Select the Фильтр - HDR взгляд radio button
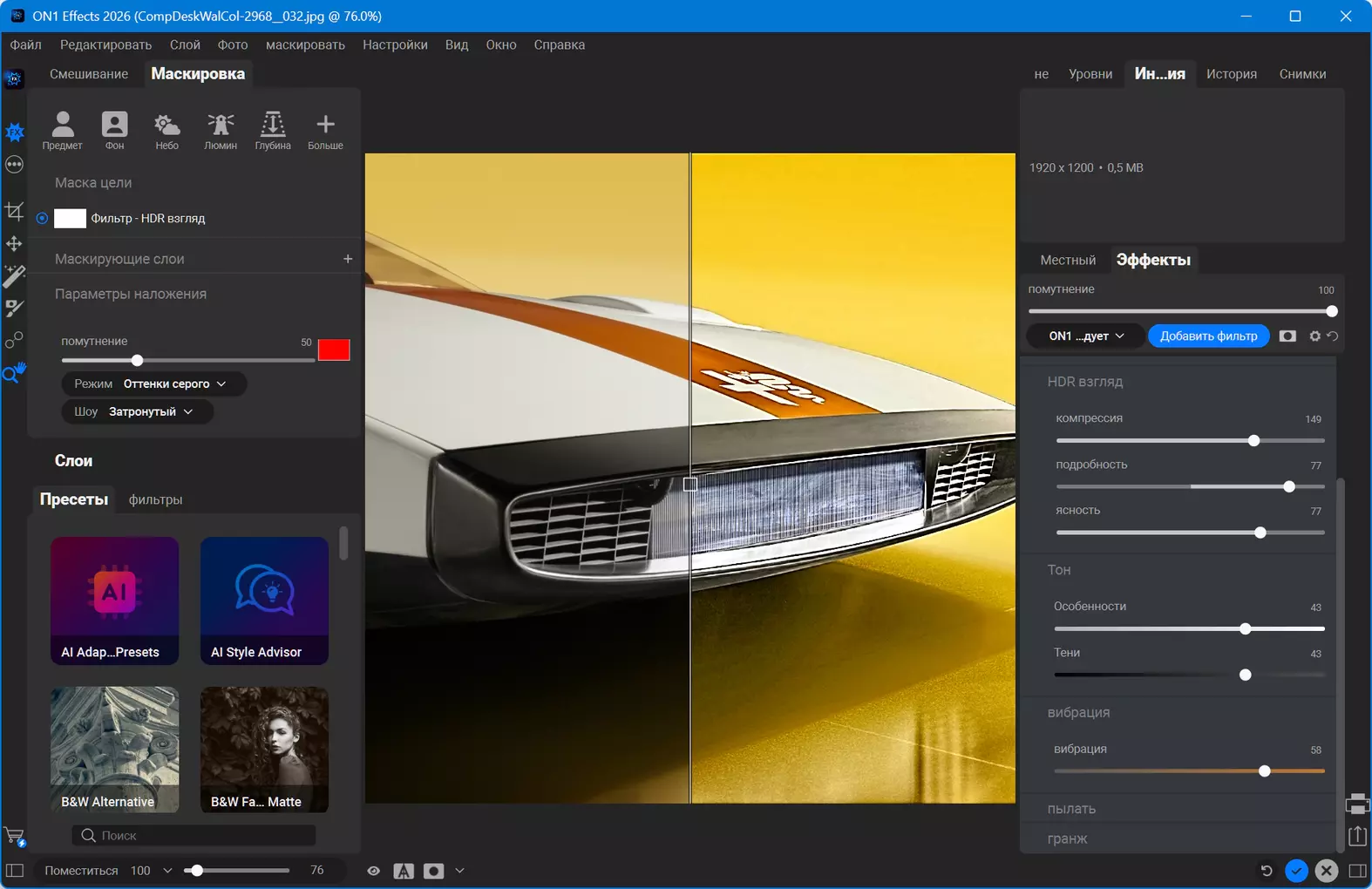The width and height of the screenshot is (1372, 889). (x=42, y=218)
